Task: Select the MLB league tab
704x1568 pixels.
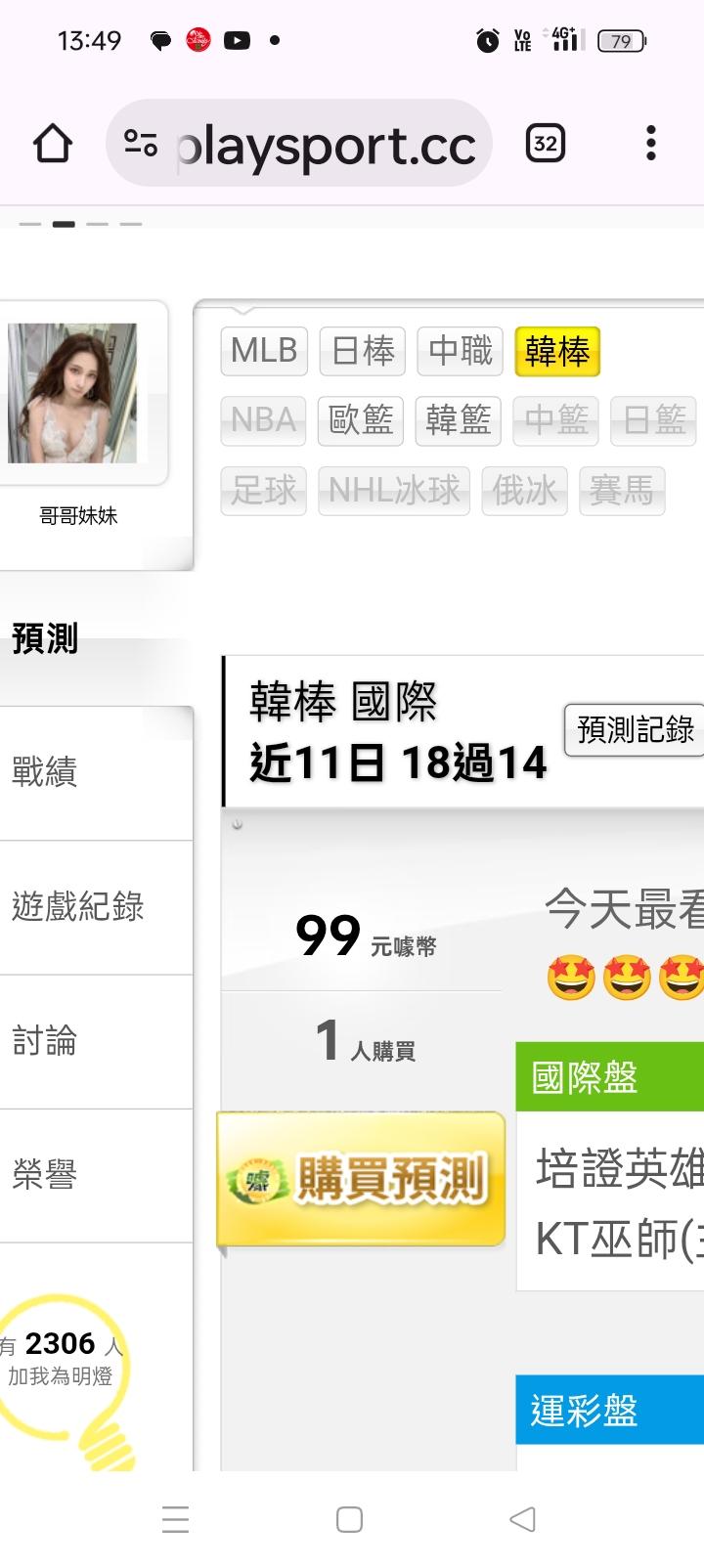Action: [264, 351]
